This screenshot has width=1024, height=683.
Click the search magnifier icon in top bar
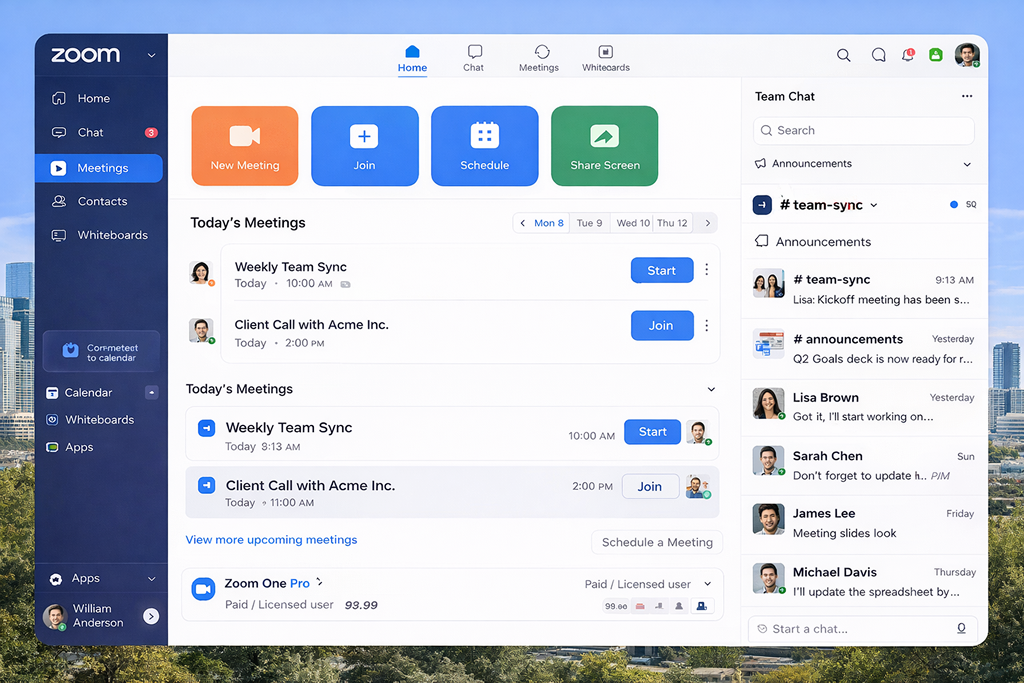tap(844, 56)
